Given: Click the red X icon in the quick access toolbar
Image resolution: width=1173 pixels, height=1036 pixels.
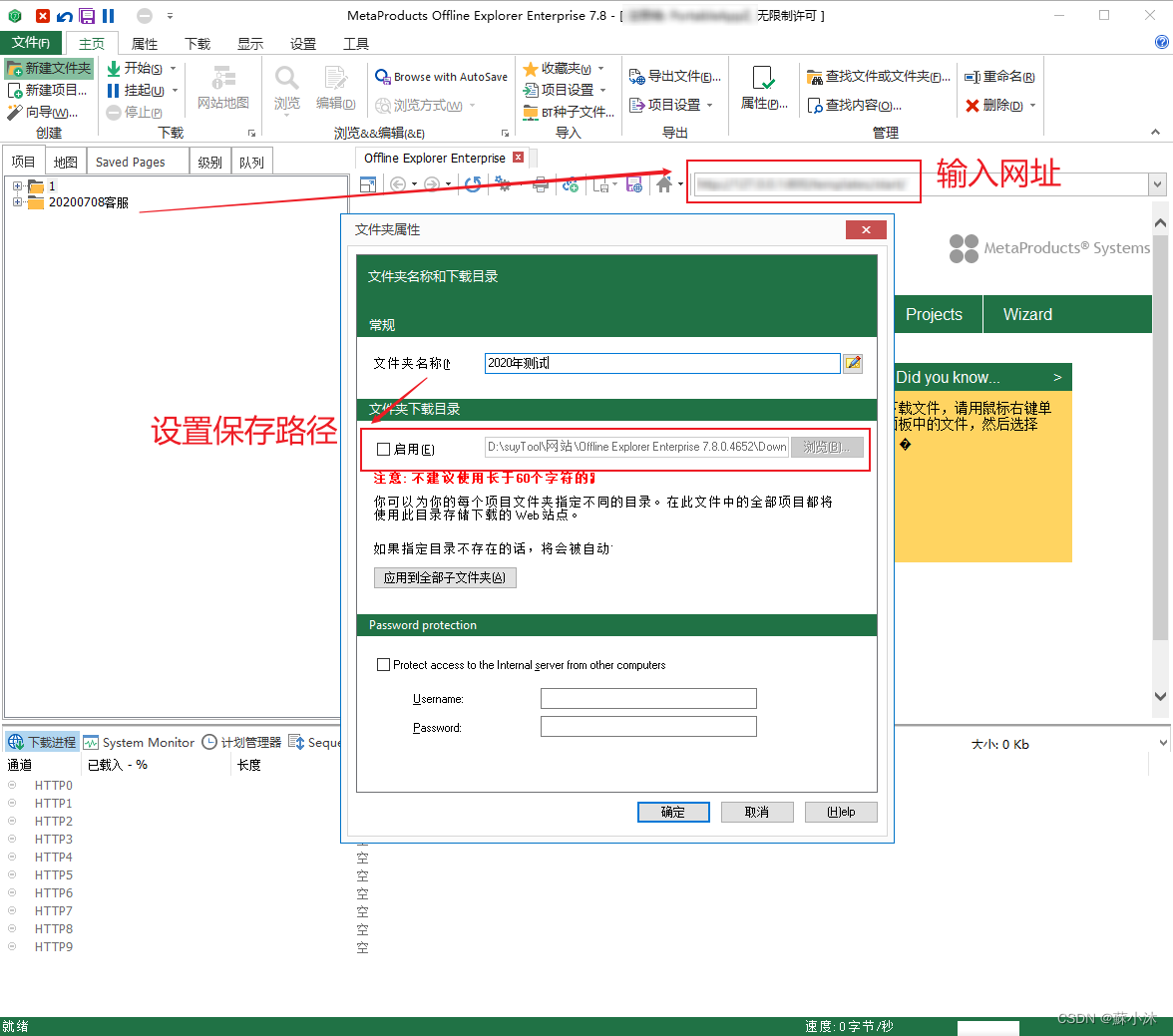Looking at the screenshot, I should pos(43,16).
